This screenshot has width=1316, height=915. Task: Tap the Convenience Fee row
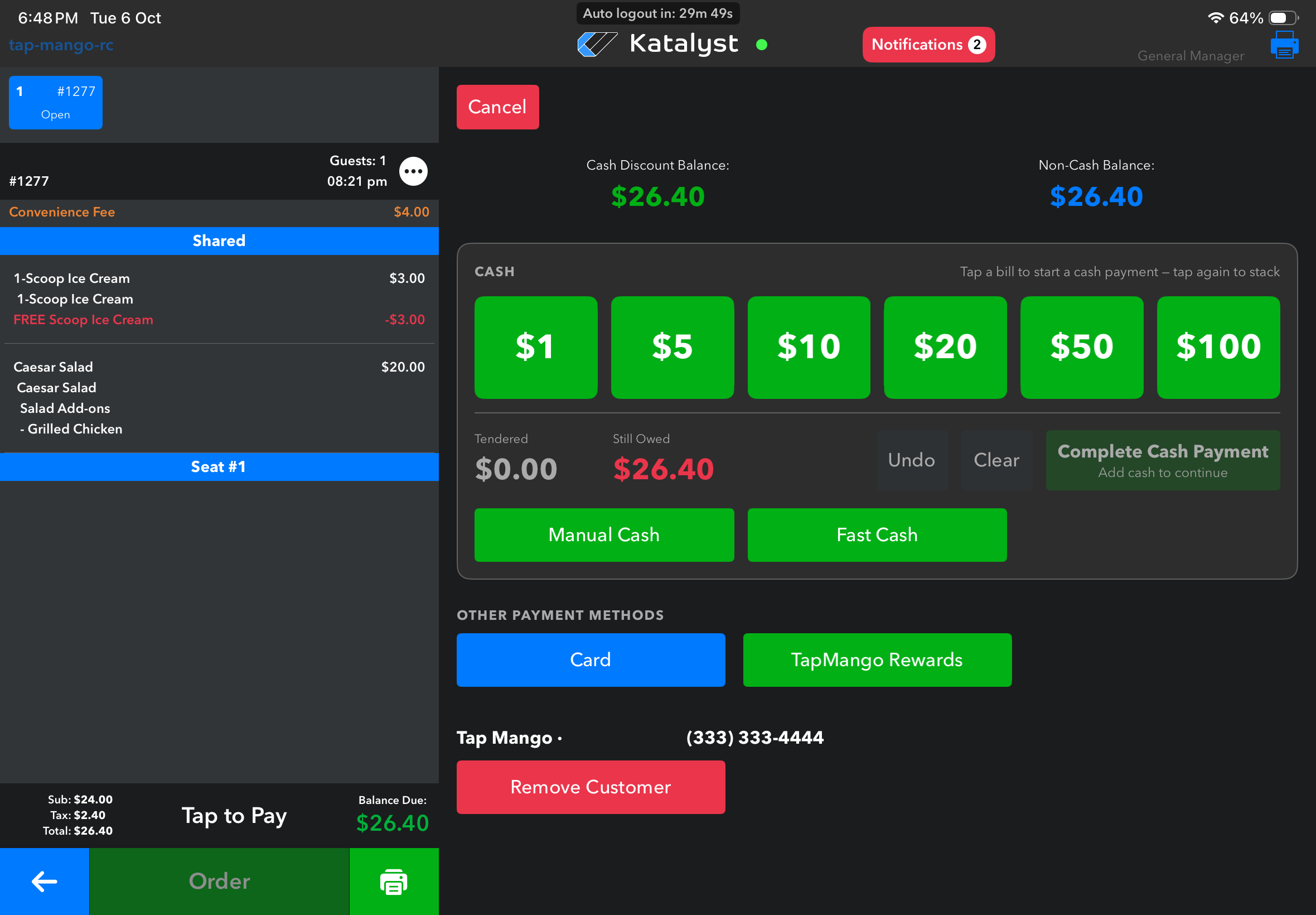[x=220, y=212]
